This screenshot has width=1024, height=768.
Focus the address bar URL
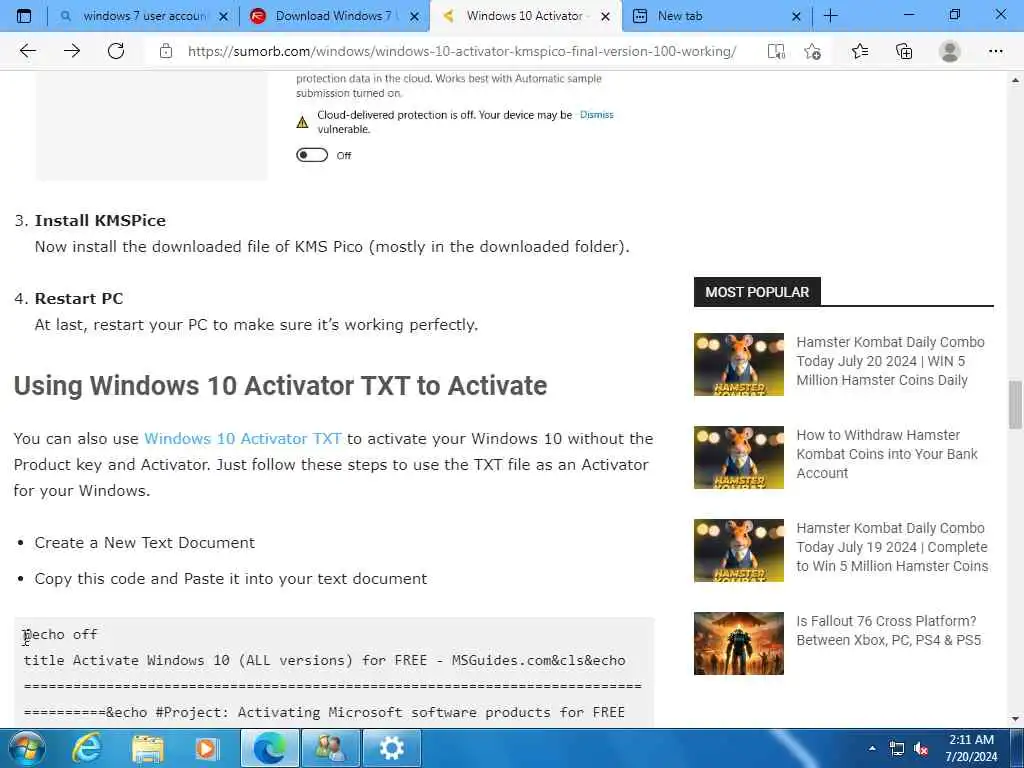pyautogui.click(x=462, y=51)
